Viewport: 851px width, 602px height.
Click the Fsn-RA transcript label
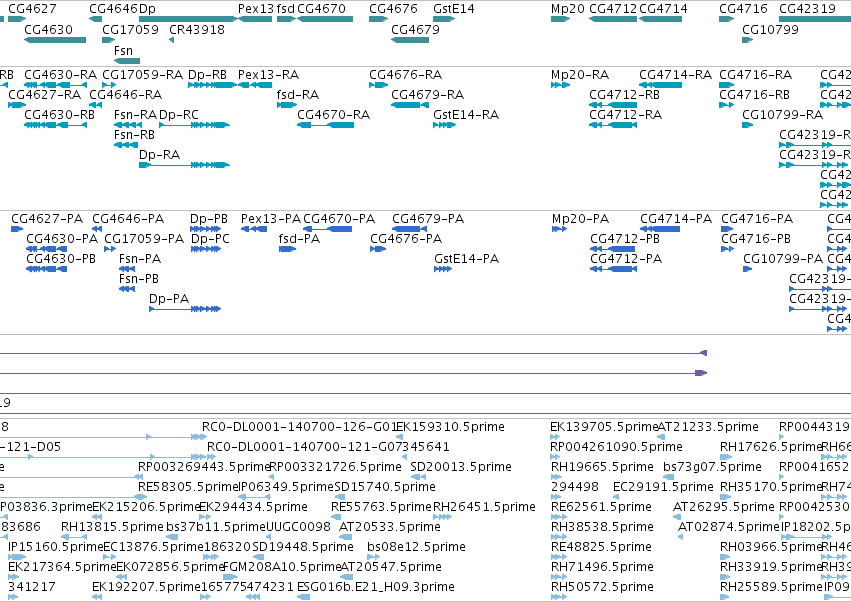point(135,115)
